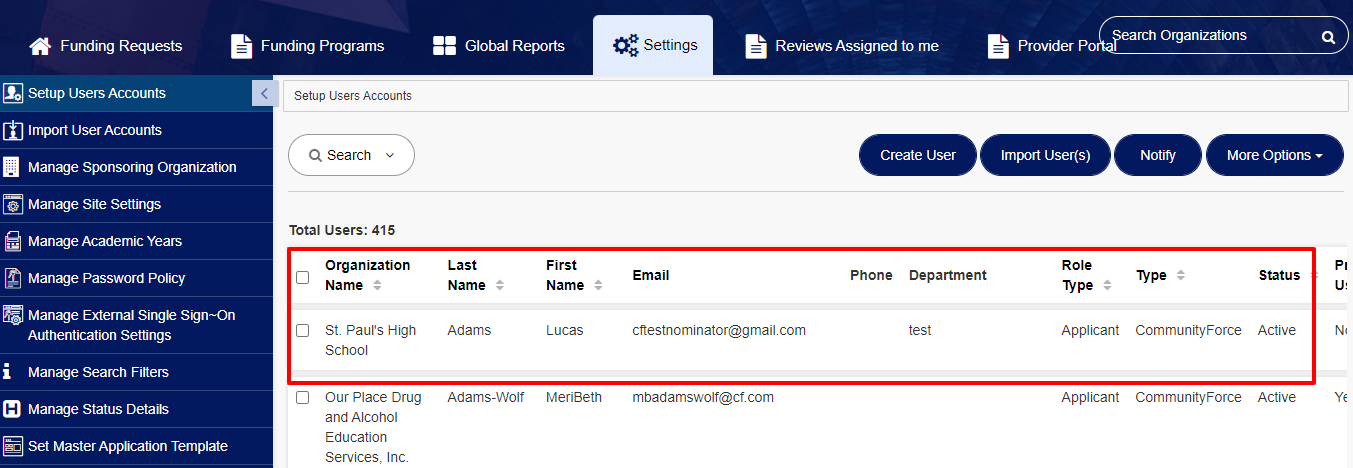Click the Setup Users Accounts sidebar icon
Image resolution: width=1353 pixels, height=468 pixels.
tap(13, 93)
